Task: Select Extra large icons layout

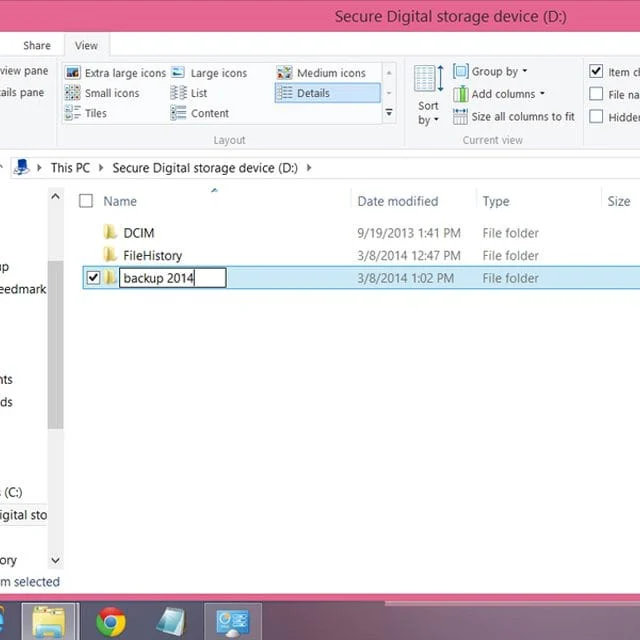Action: click(116, 73)
